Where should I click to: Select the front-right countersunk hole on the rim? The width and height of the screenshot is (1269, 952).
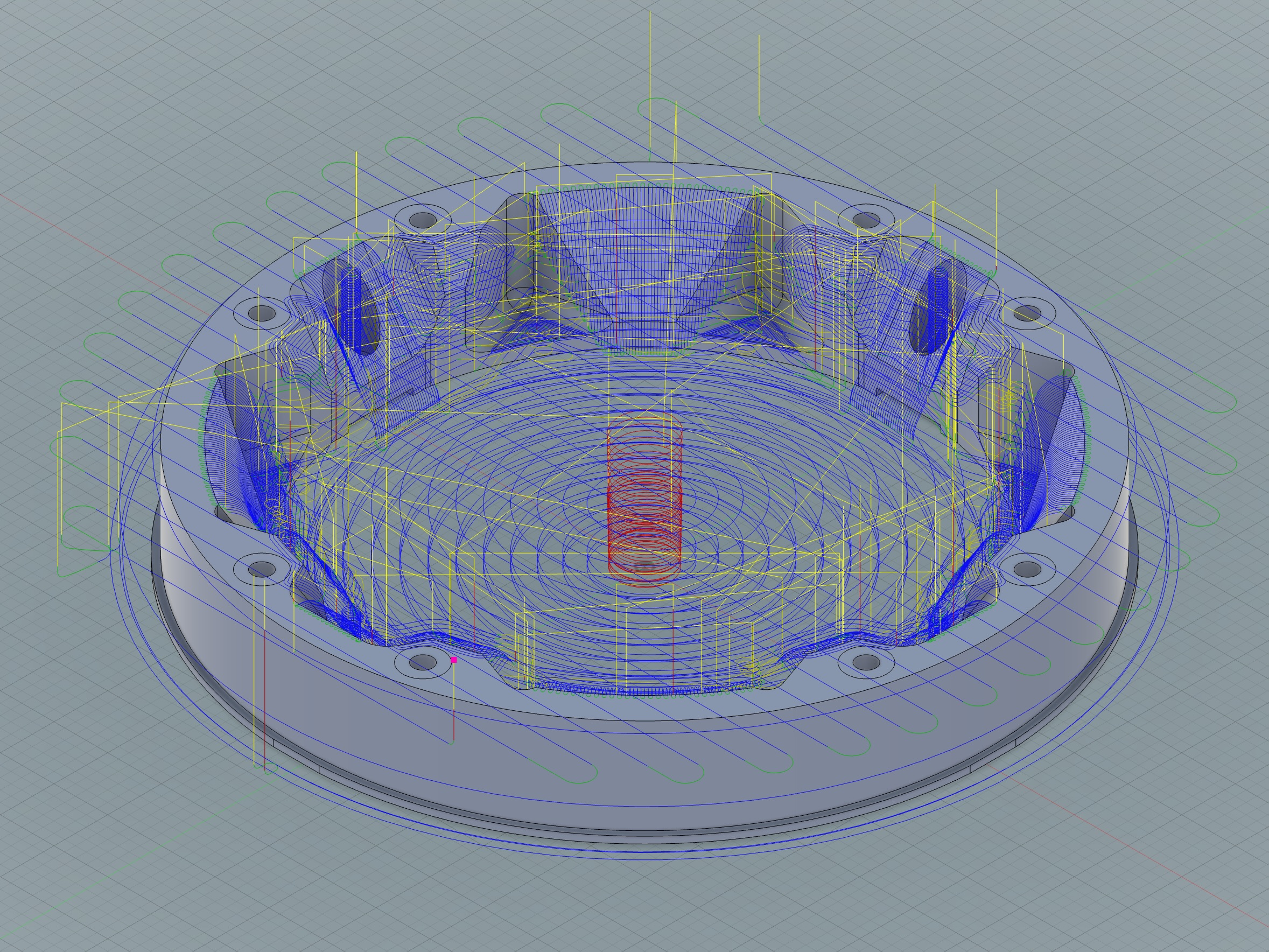(866, 663)
